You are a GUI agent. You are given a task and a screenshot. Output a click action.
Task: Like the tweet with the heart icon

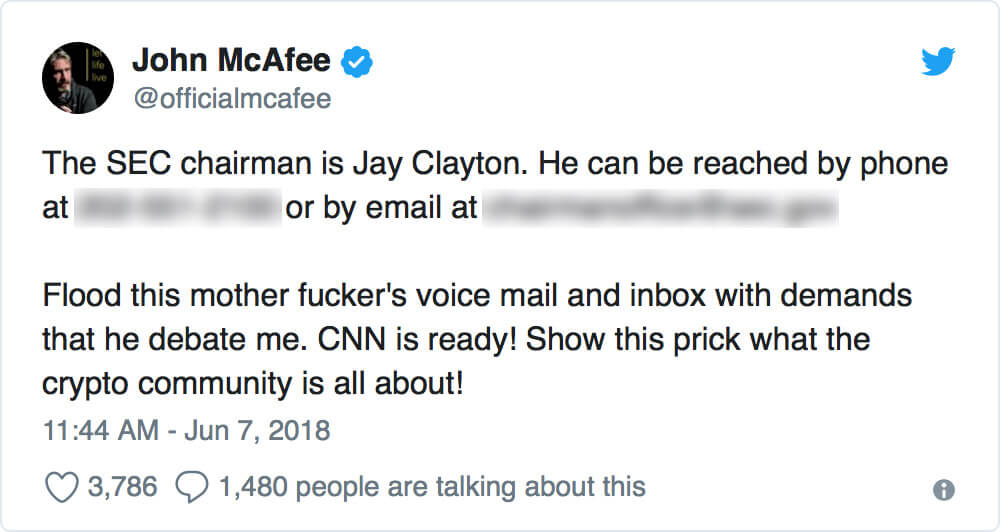point(62,487)
